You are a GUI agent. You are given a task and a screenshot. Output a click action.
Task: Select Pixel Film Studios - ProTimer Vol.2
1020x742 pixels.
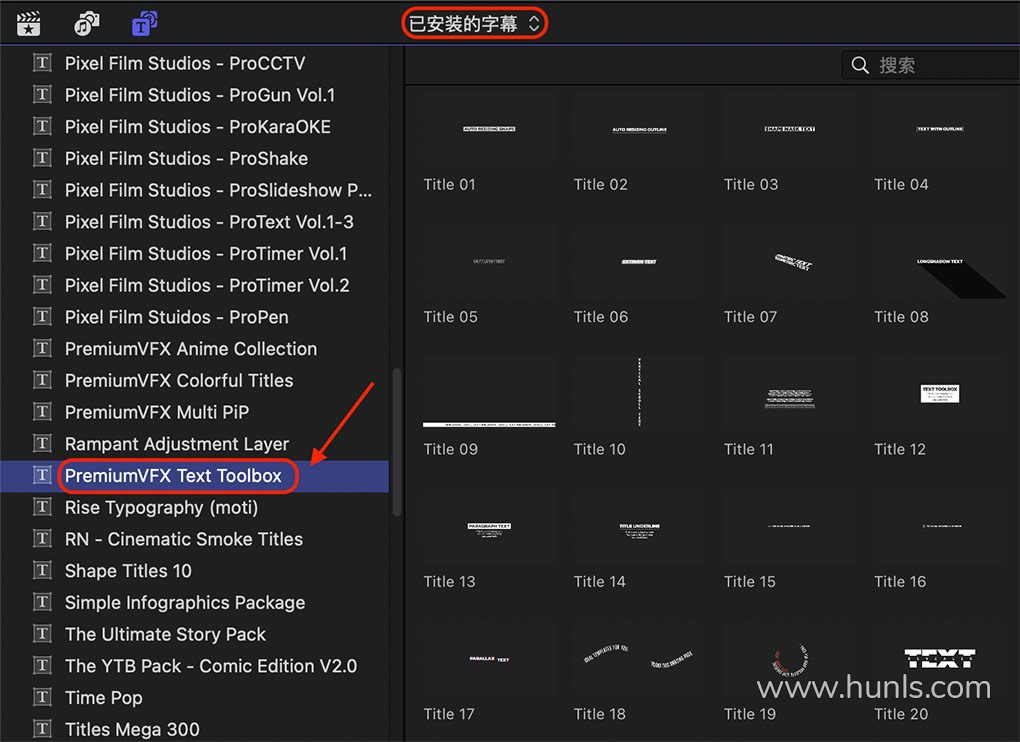coord(195,285)
